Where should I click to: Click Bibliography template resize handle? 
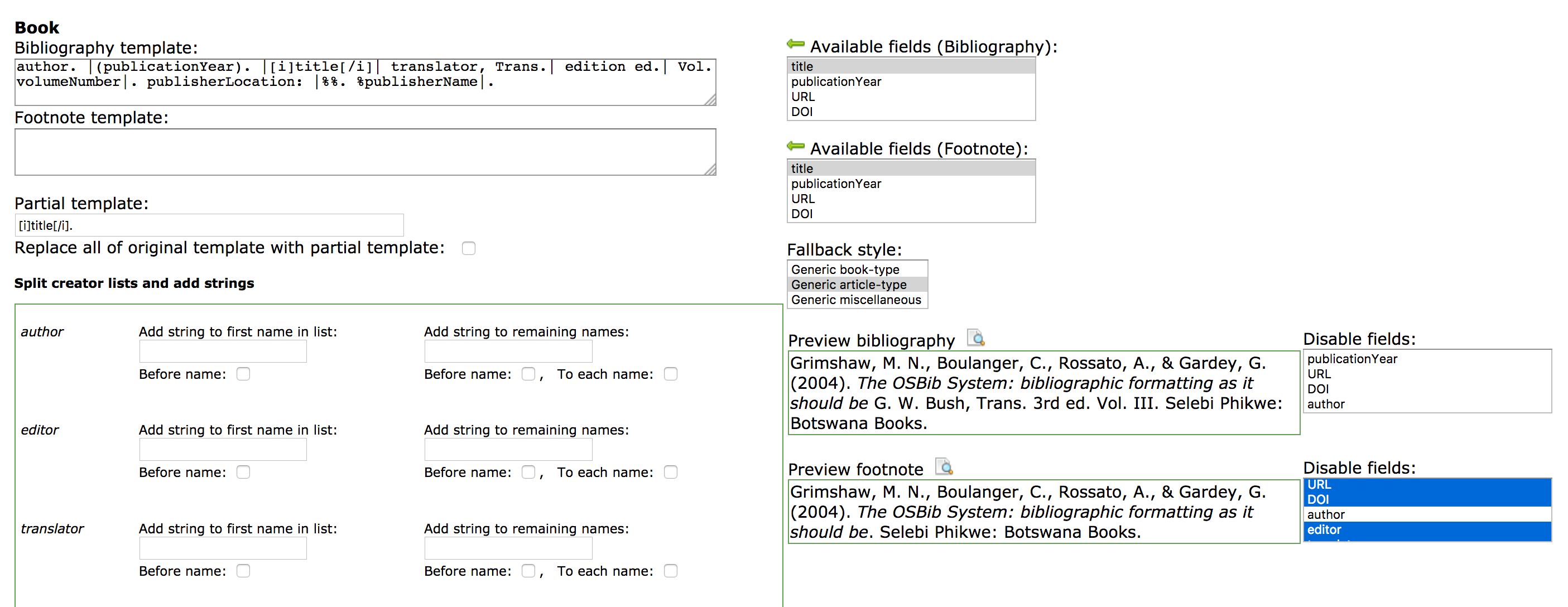click(710, 100)
